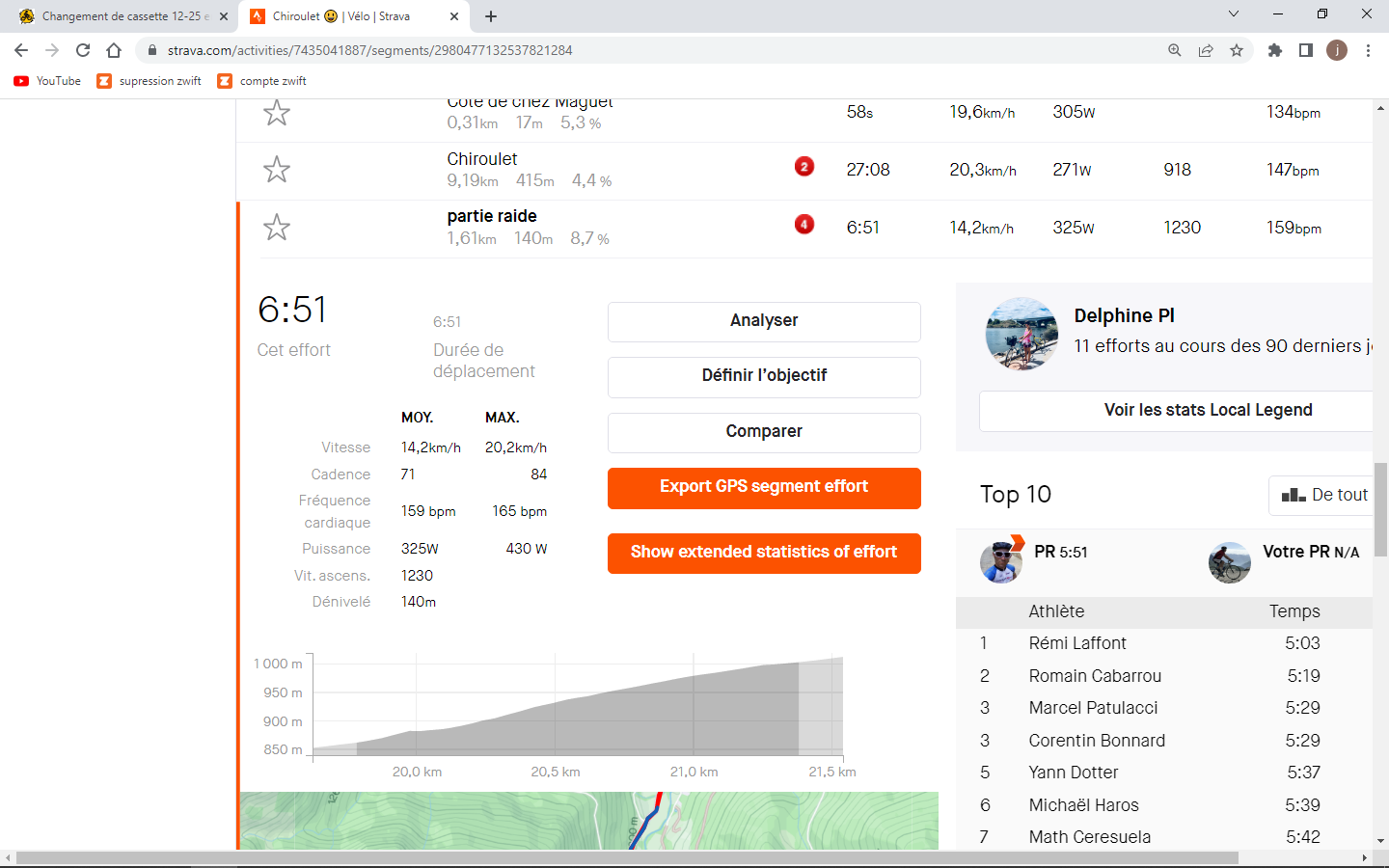View site security lock information
The width and height of the screenshot is (1389, 868).
[x=152, y=50]
